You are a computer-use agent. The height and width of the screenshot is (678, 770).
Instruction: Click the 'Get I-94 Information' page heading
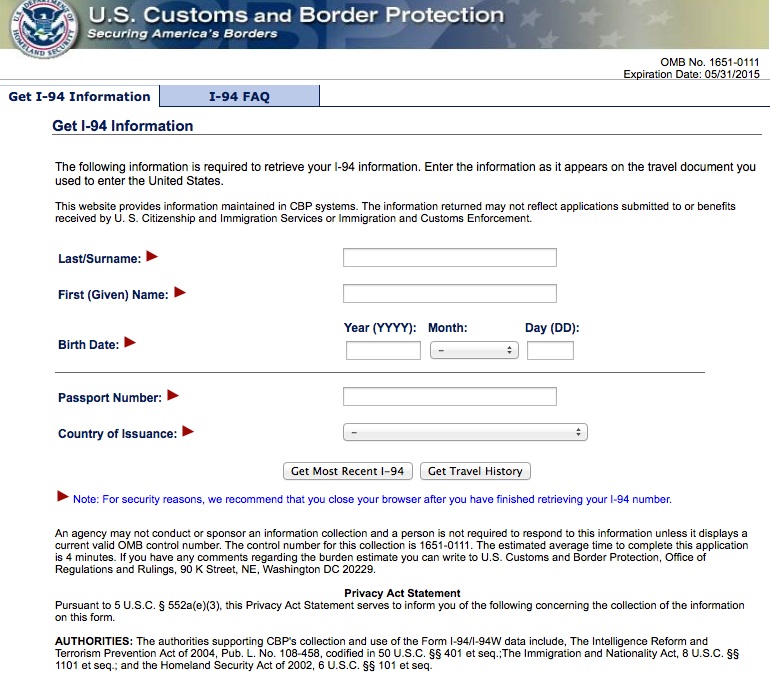[123, 126]
